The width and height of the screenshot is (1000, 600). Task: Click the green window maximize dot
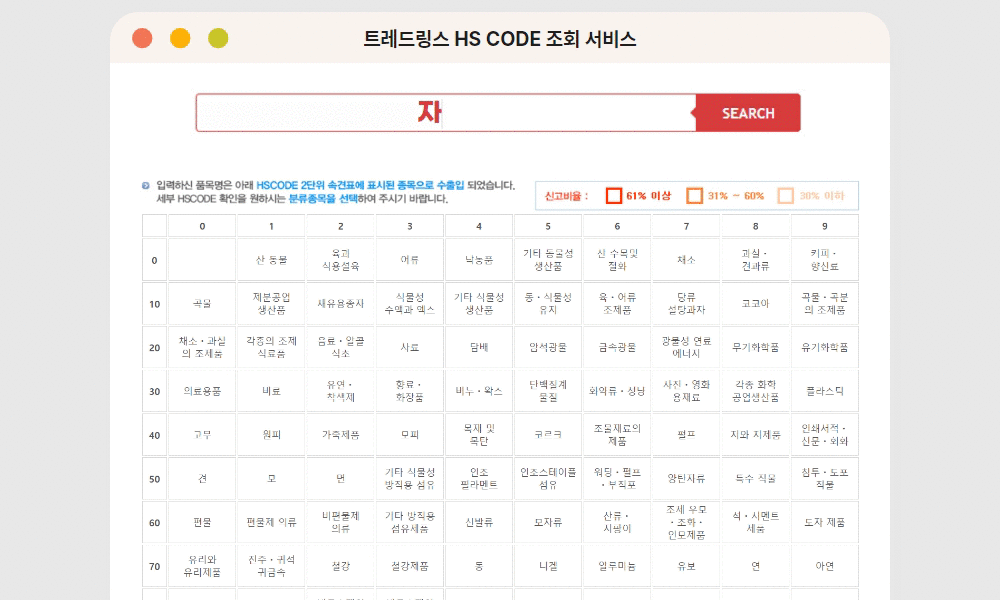218,38
